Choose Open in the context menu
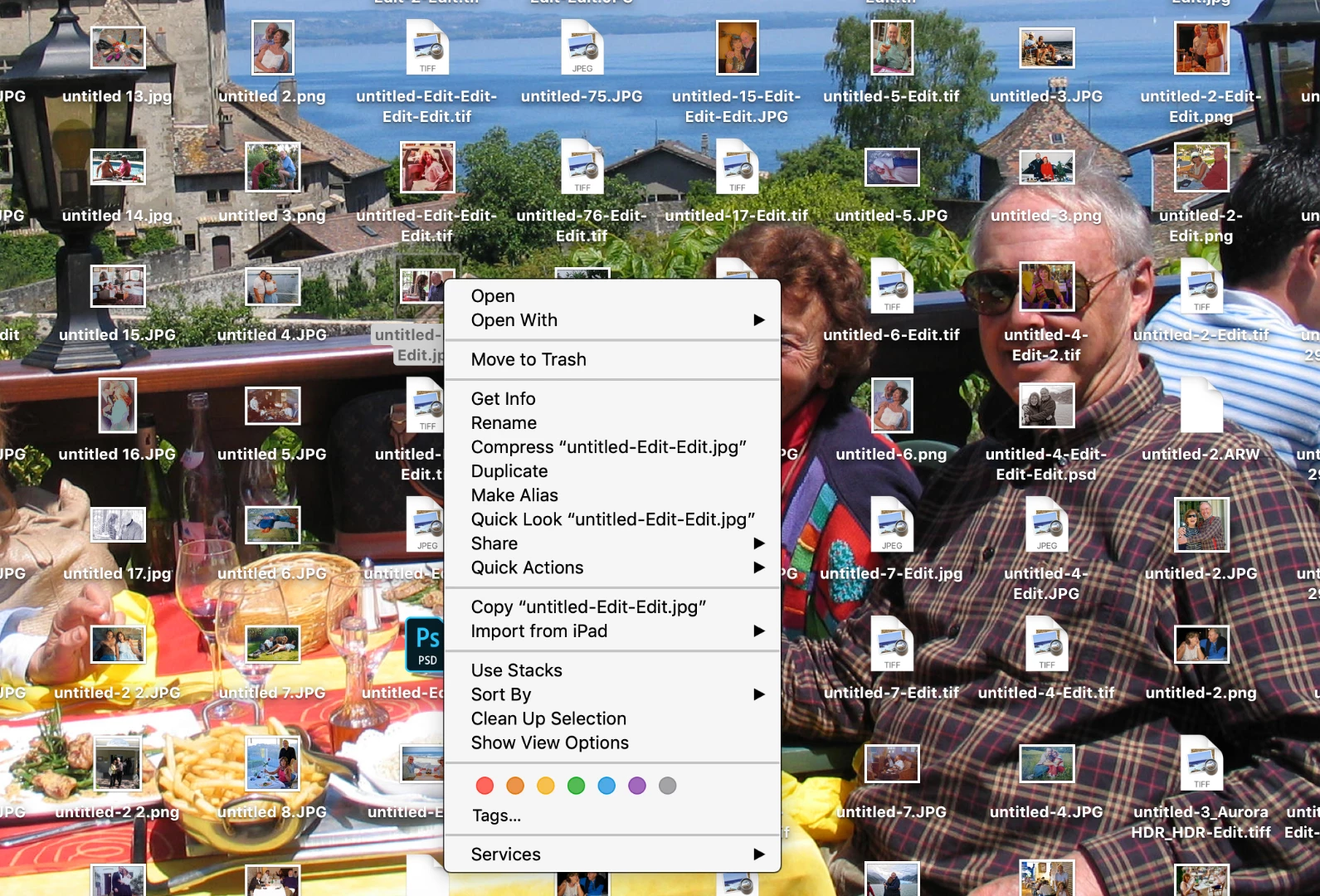The height and width of the screenshot is (896, 1320). [612, 296]
